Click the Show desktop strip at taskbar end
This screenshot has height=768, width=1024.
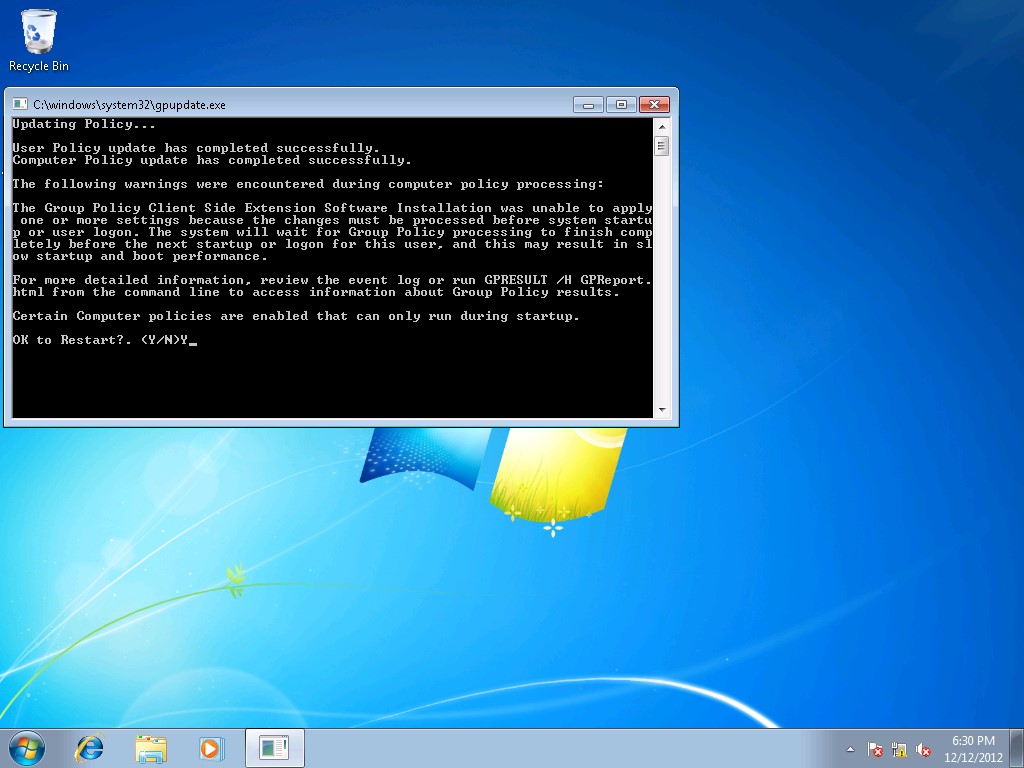tap(1017, 748)
